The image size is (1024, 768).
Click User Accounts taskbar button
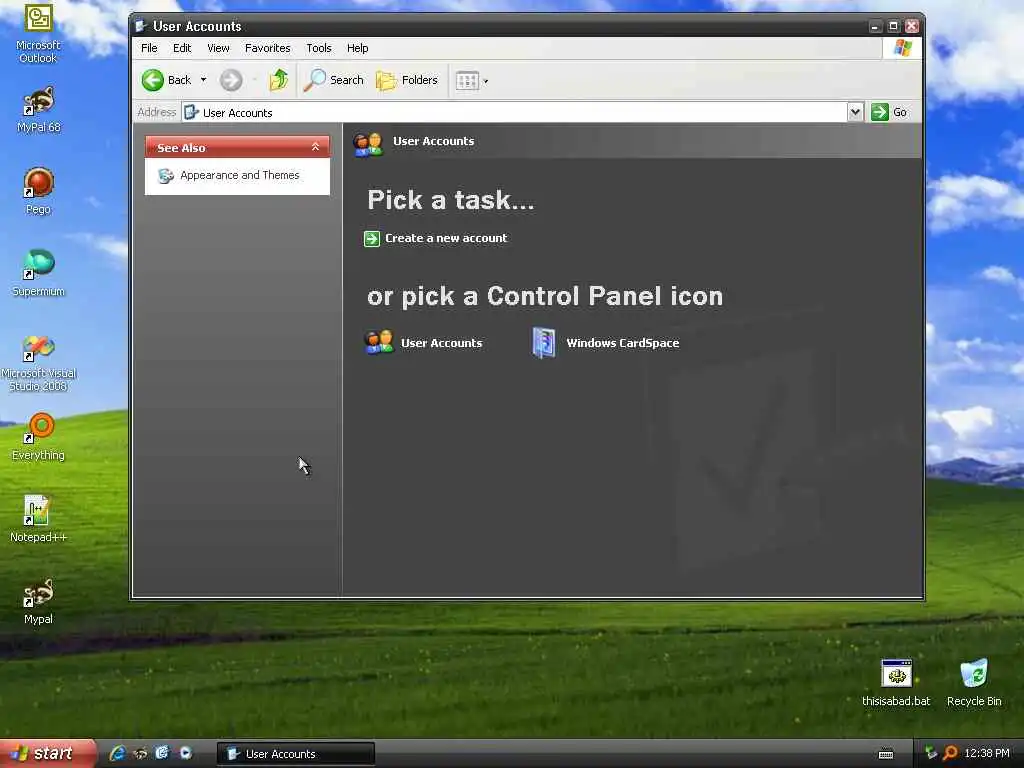coord(296,754)
